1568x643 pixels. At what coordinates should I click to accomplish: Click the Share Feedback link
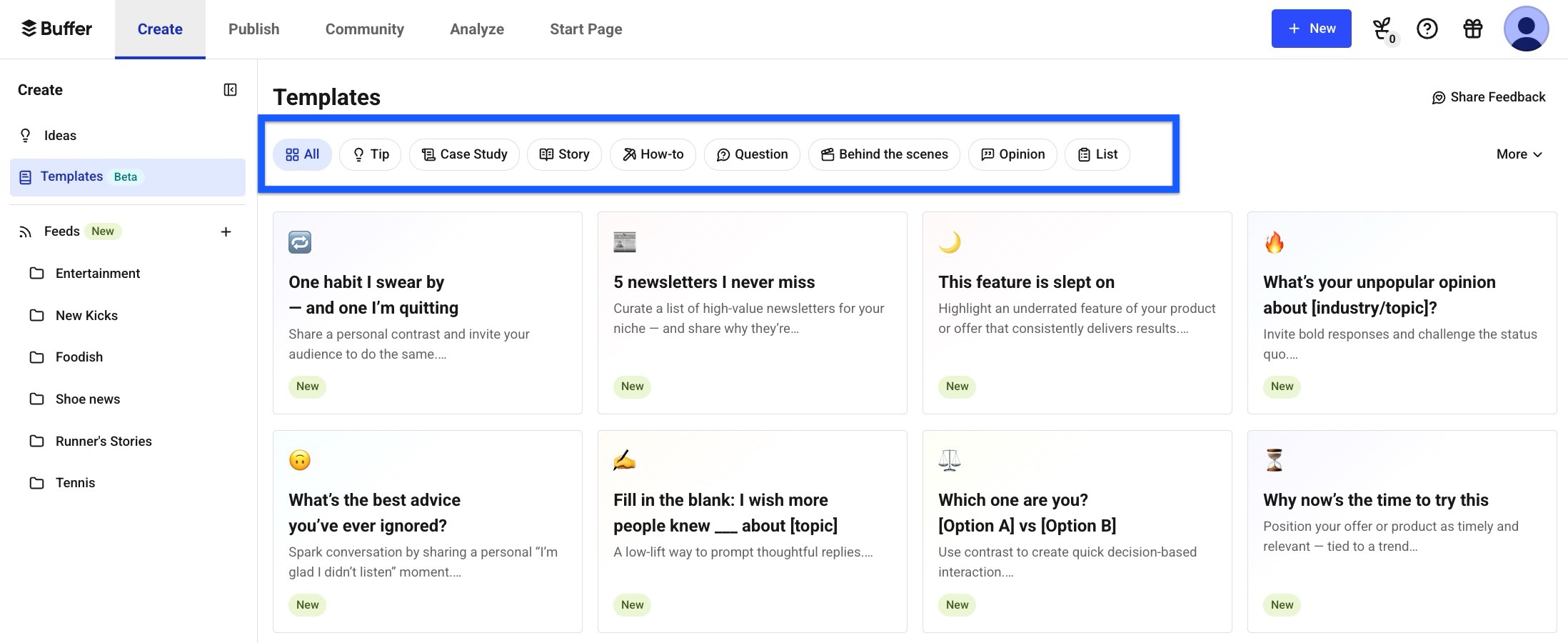[x=1488, y=97]
